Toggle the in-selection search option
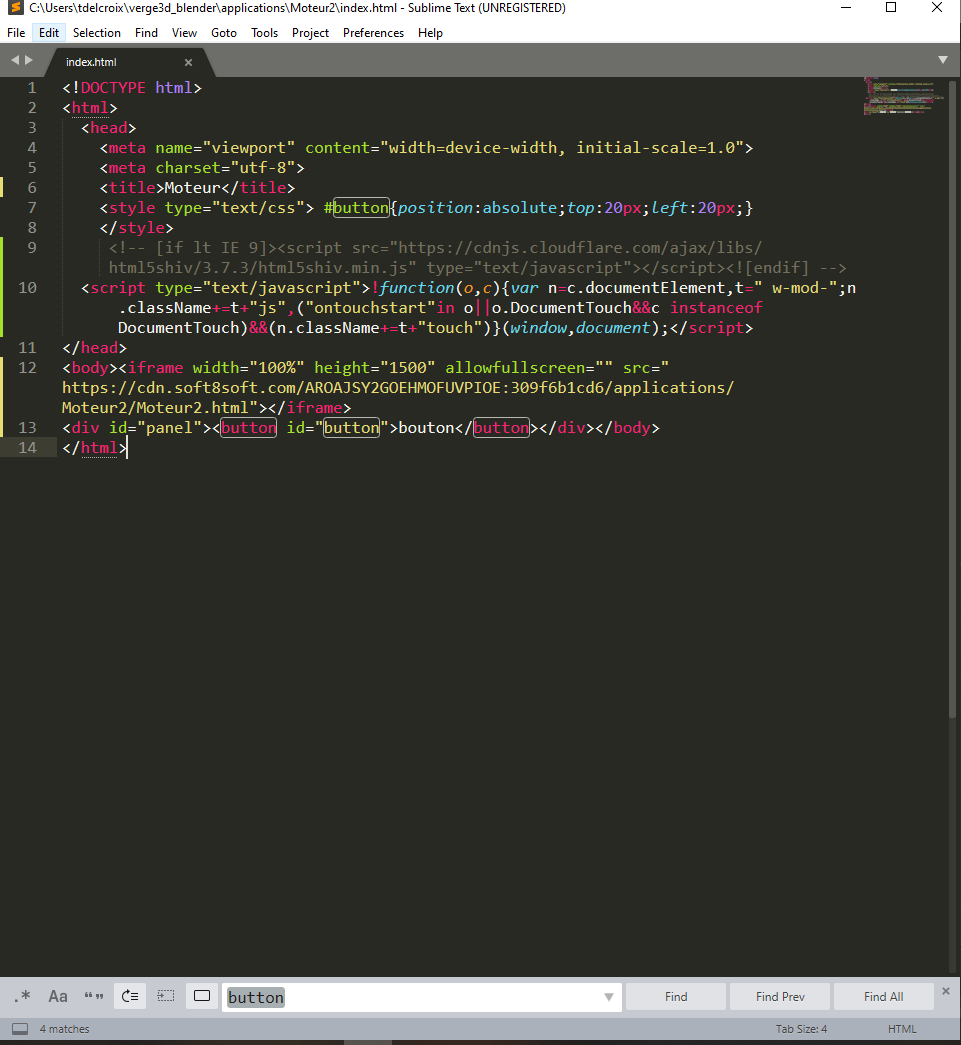Screen dimensions: 961x1045 [166, 996]
